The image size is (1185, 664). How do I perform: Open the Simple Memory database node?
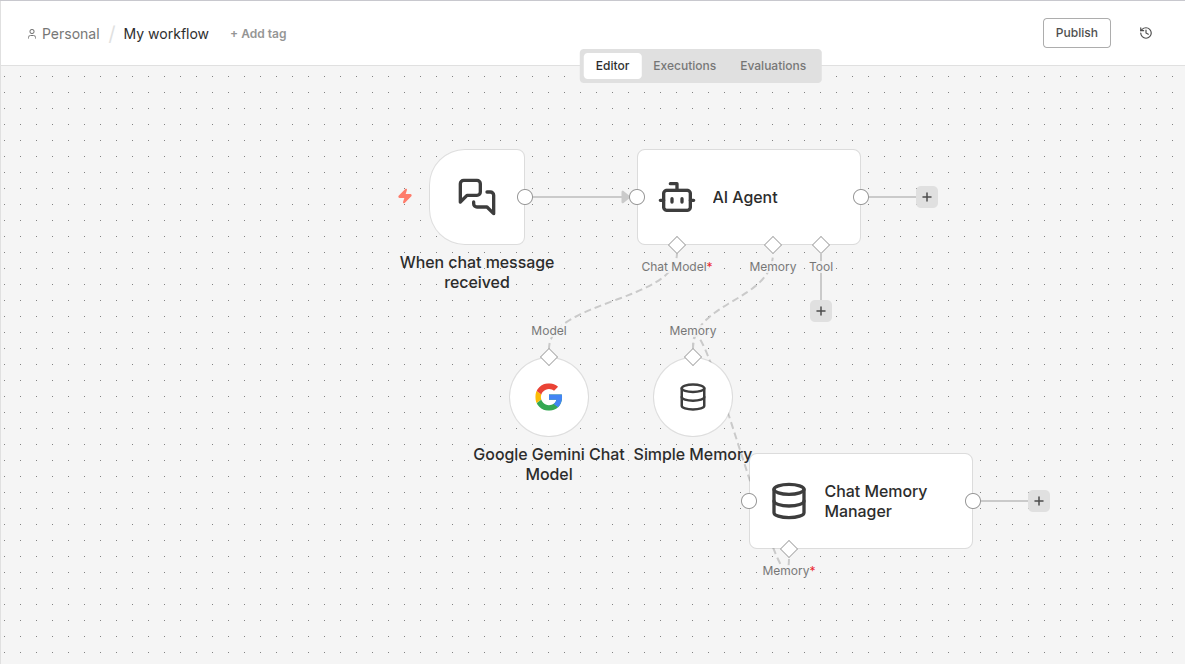(x=692, y=397)
